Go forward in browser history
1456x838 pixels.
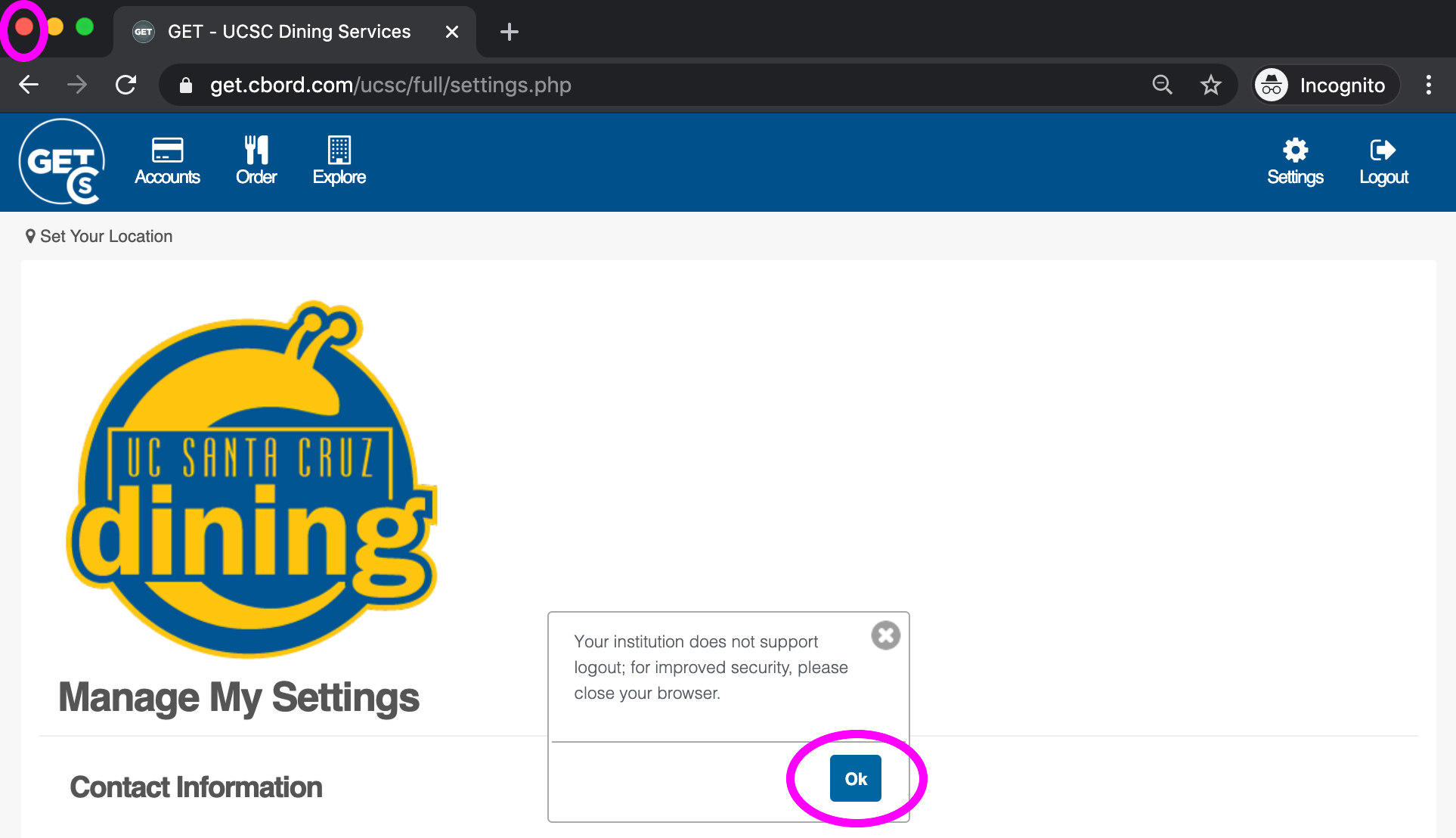pos(77,85)
